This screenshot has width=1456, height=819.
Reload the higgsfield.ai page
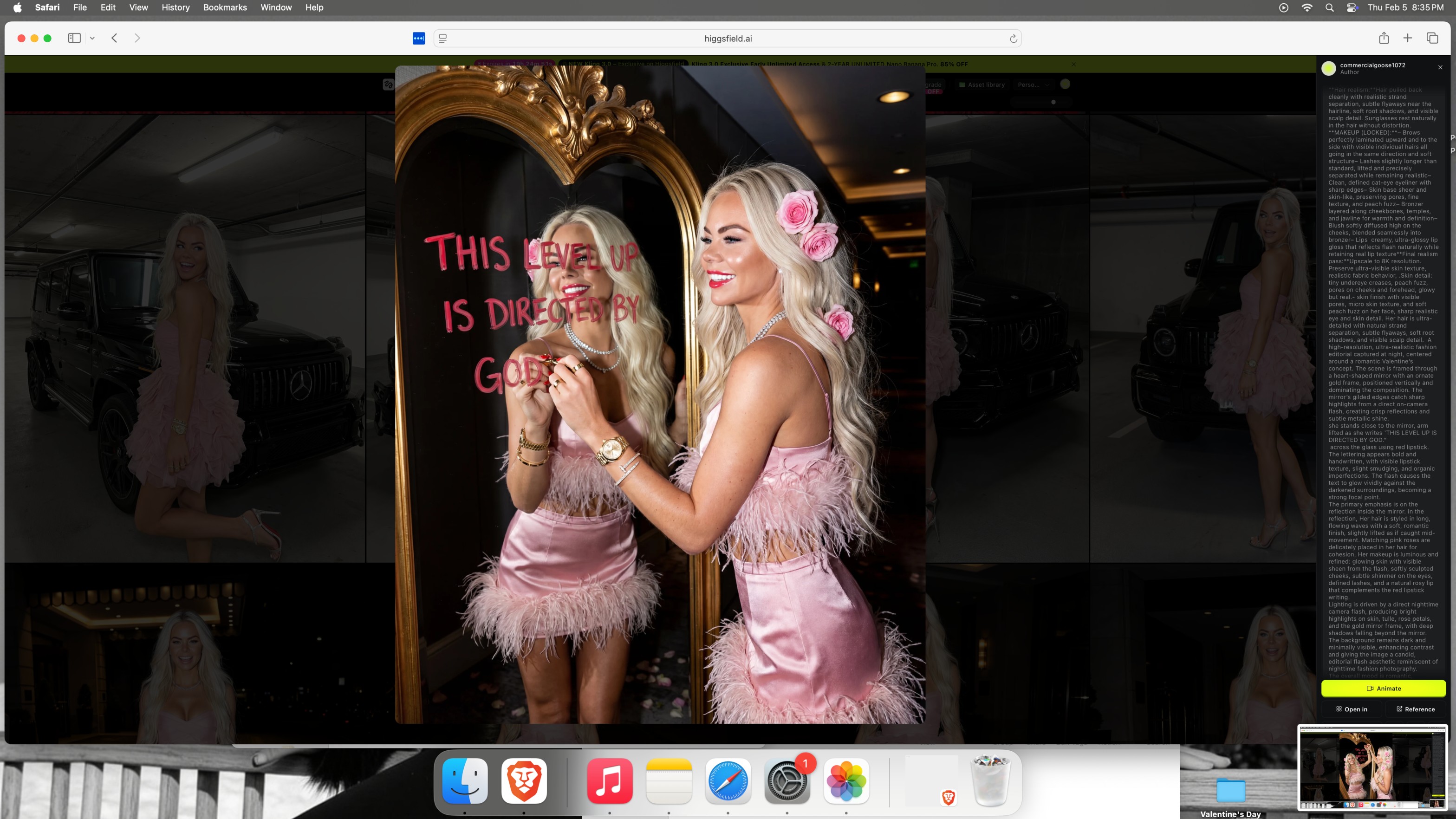[1013, 39]
